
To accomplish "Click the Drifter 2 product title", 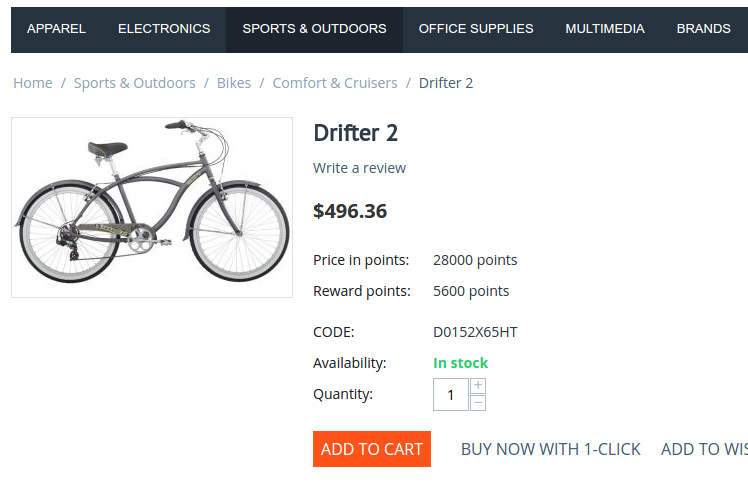I will coord(356,133).
